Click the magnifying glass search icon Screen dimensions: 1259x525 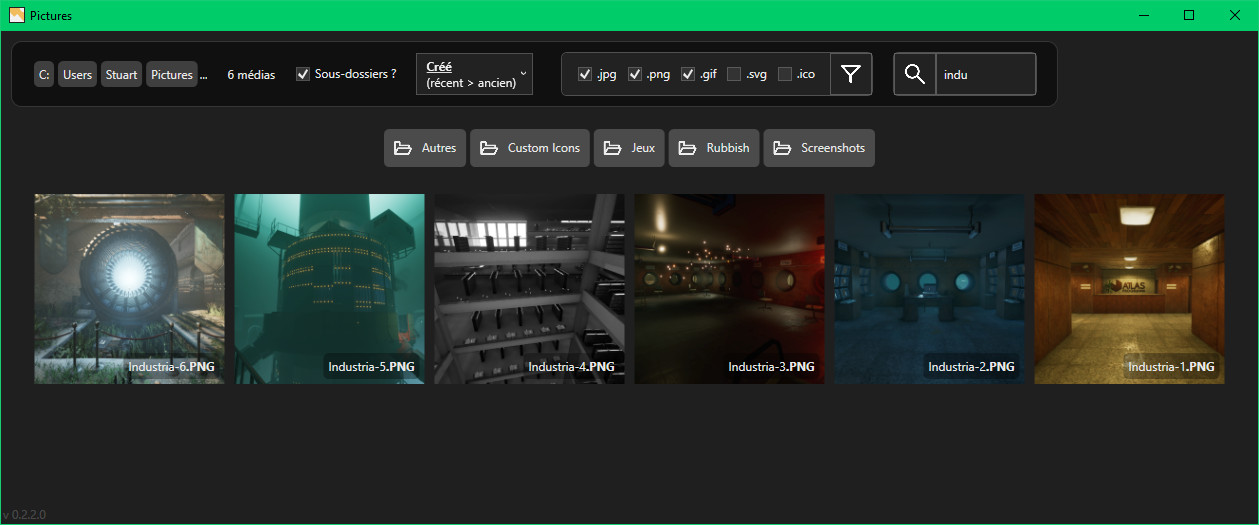pyautogui.click(x=914, y=74)
